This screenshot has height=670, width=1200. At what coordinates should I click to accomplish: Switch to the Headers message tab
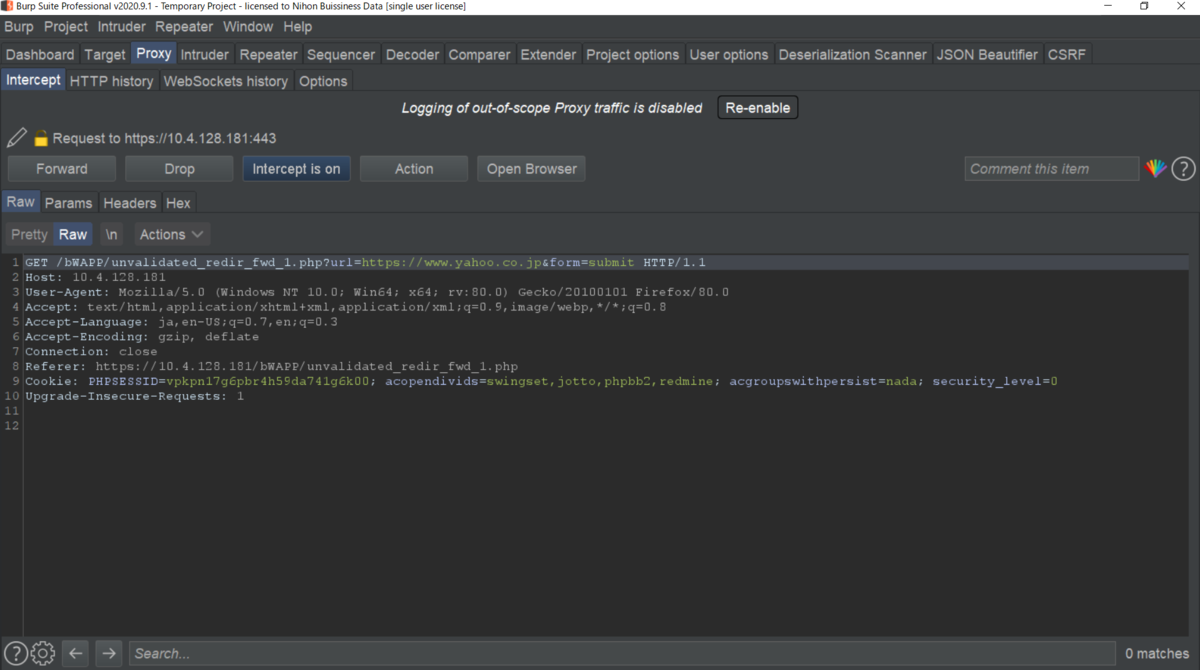pos(130,203)
